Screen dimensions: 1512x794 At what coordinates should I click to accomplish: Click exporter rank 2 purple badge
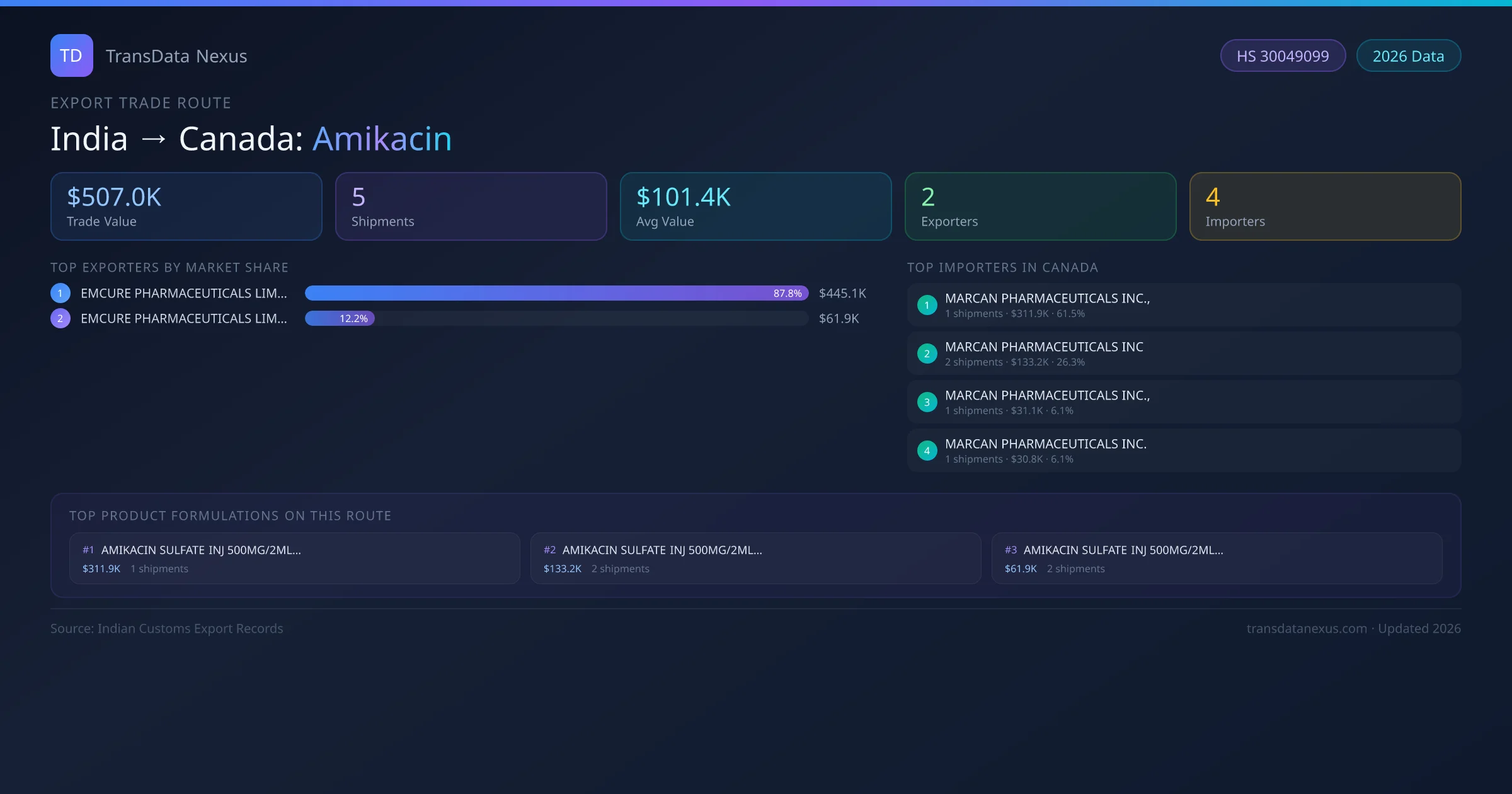60,318
